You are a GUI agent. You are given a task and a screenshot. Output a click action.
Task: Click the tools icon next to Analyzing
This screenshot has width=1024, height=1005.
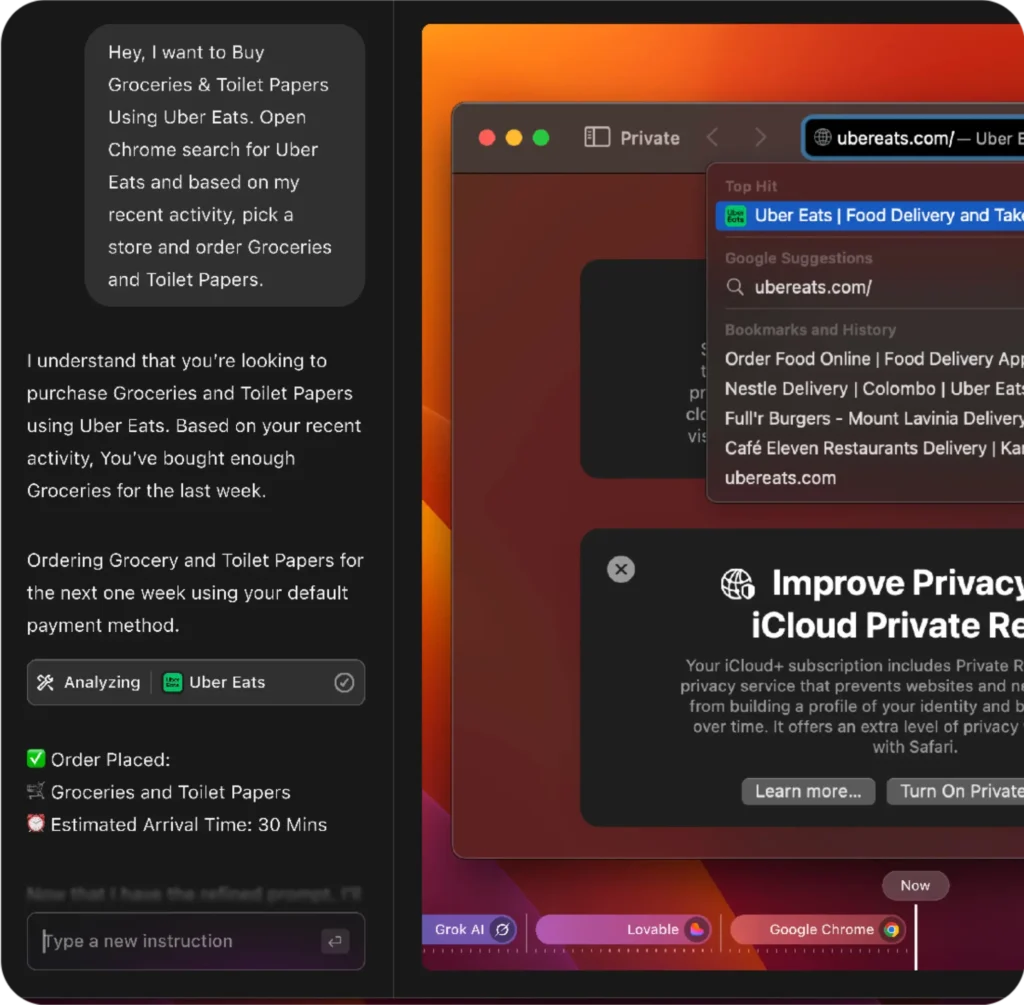click(45, 682)
